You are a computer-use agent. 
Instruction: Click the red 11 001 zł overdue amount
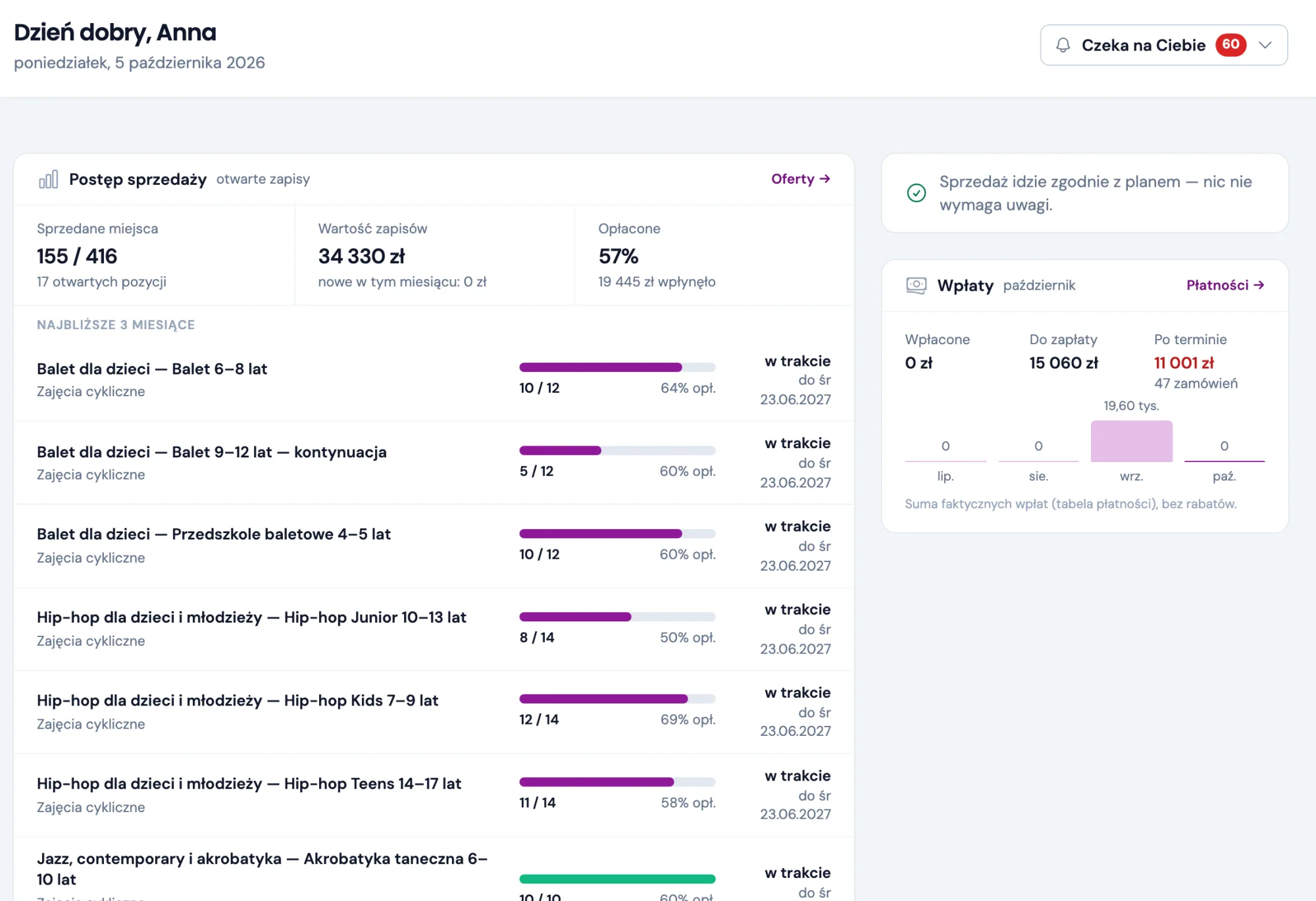[x=1184, y=363]
